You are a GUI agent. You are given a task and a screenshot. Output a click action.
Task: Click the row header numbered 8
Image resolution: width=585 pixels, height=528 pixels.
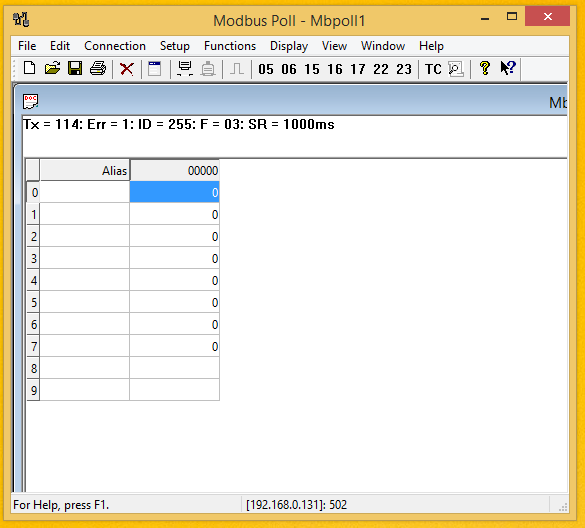[33, 368]
